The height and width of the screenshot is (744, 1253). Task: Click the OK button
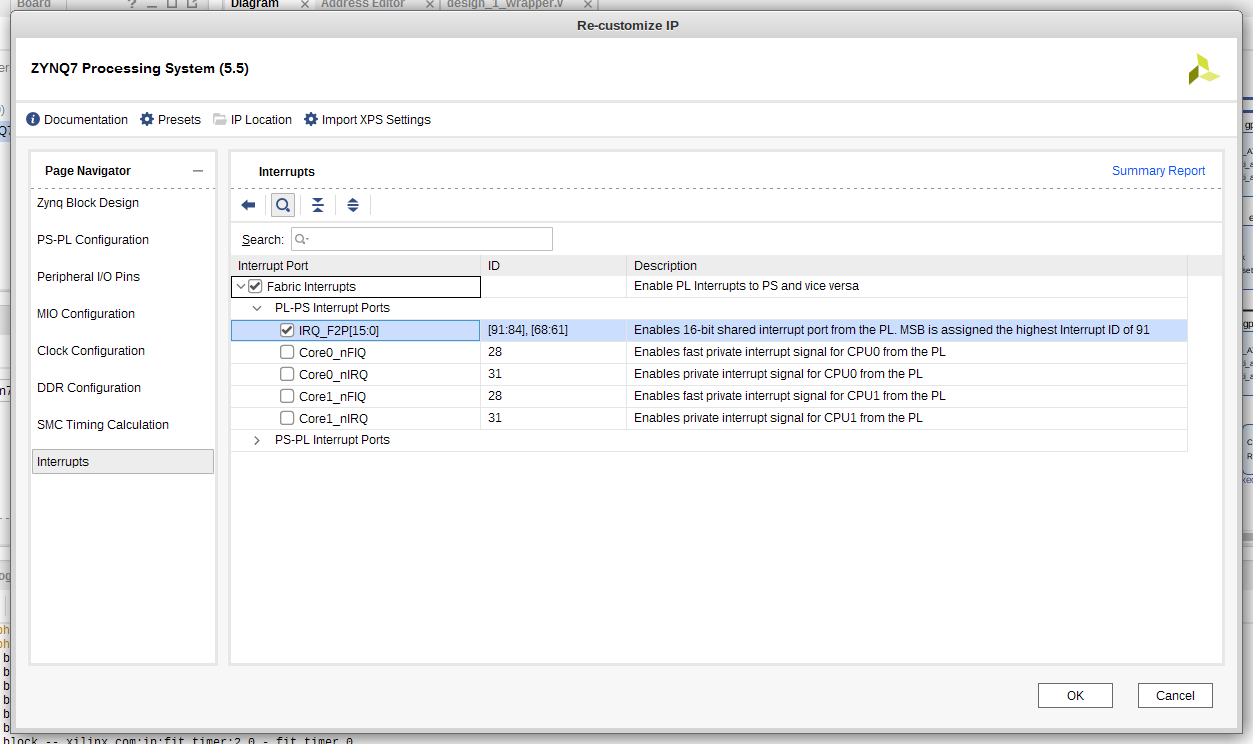[1075, 696]
